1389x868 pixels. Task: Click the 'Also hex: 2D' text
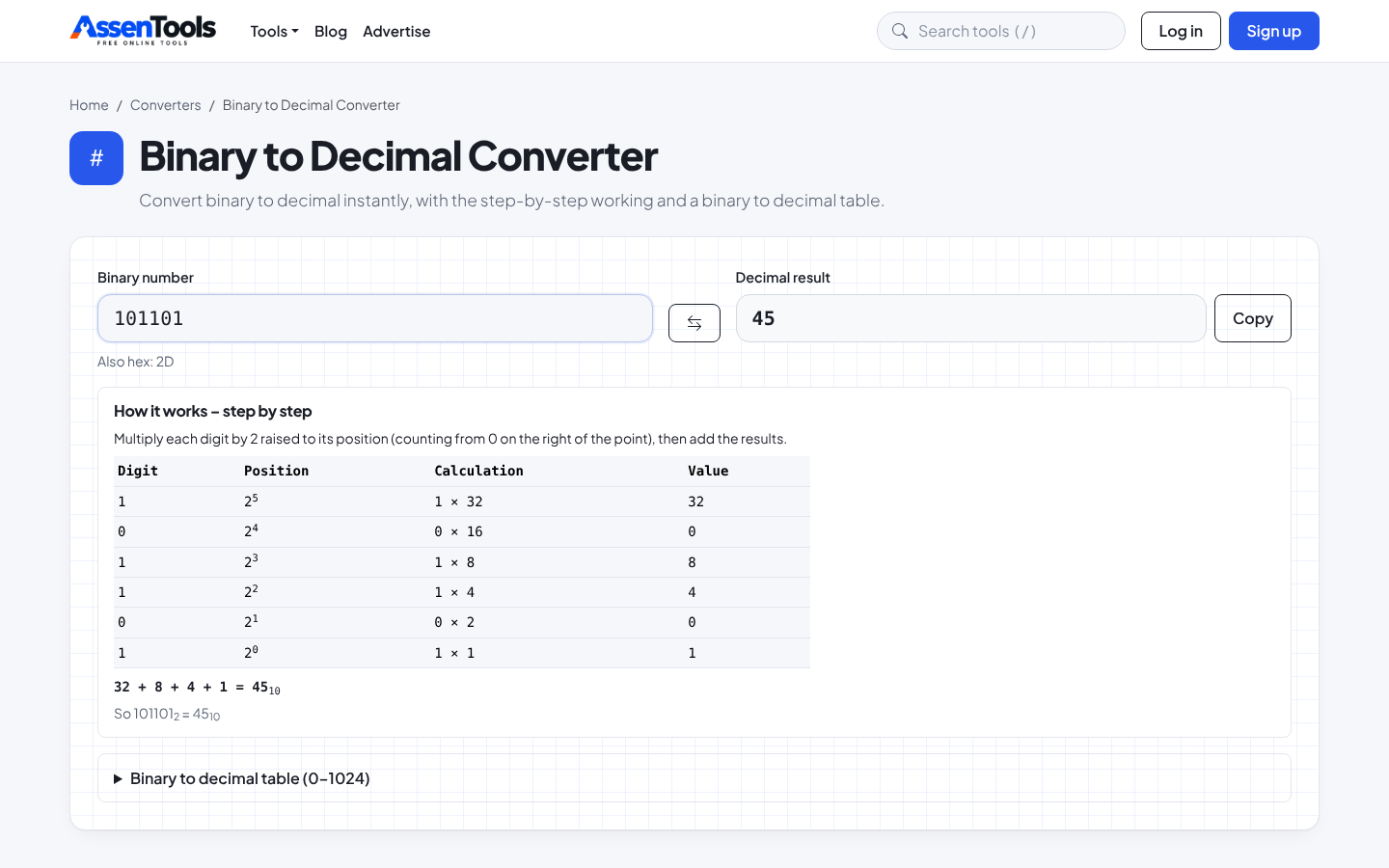(x=136, y=362)
